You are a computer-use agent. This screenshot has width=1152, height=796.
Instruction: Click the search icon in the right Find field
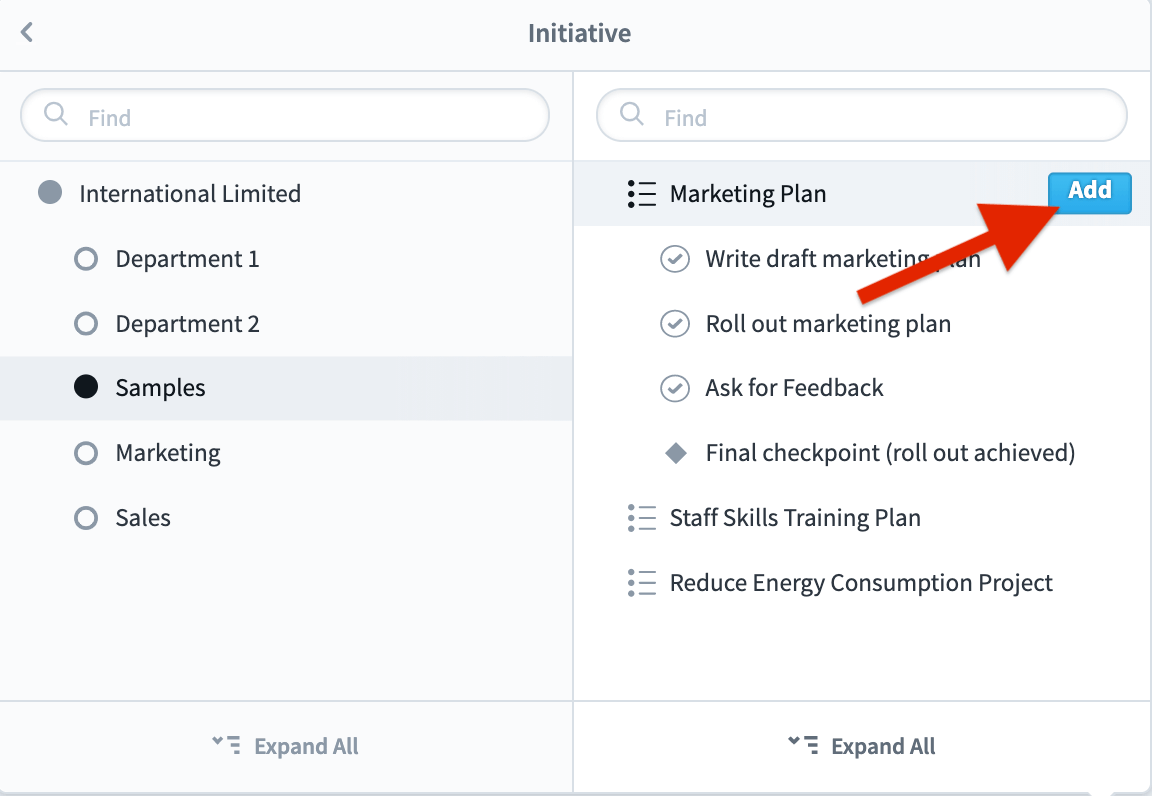tap(631, 114)
